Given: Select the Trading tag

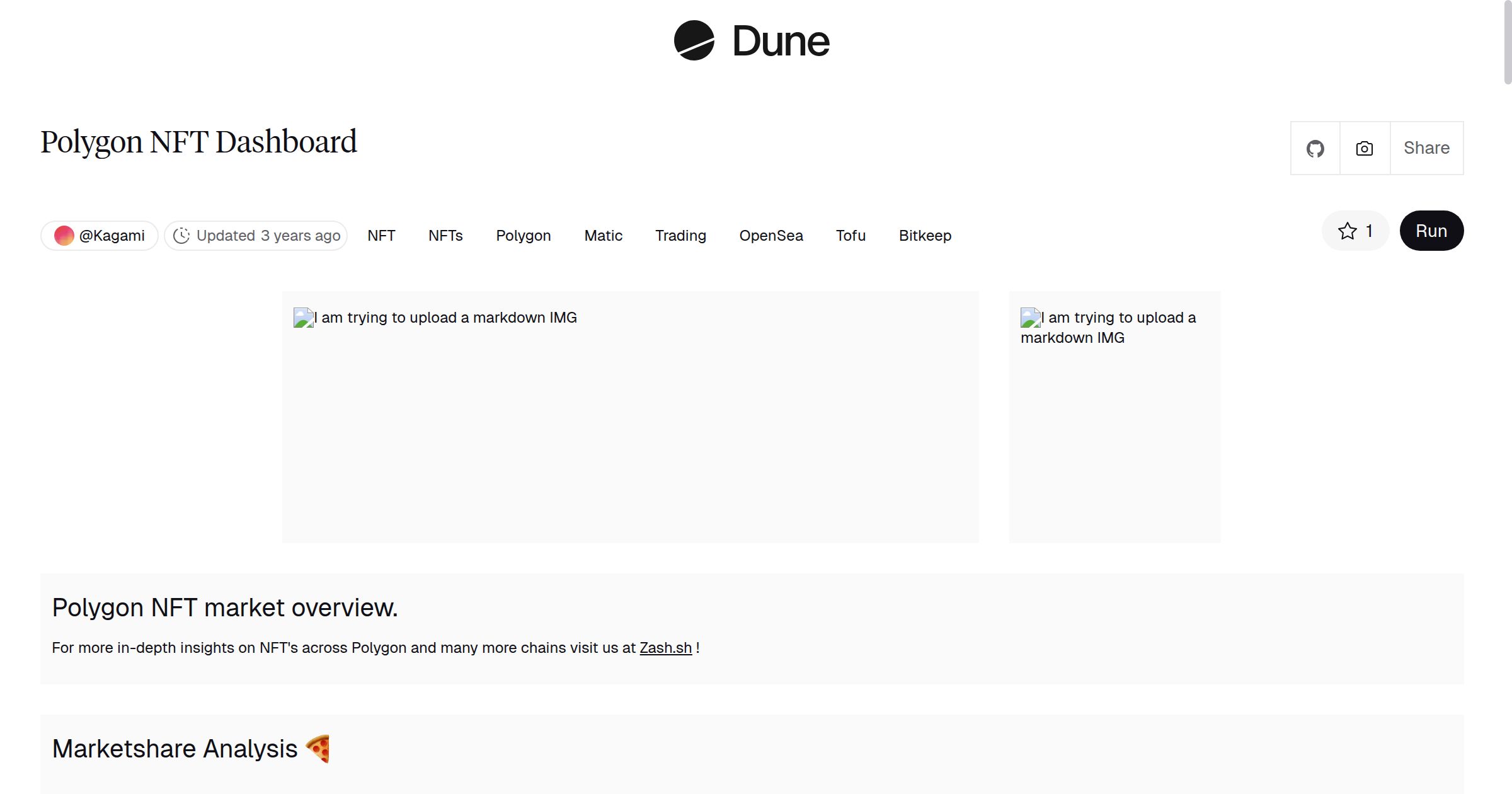Looking at the screenshot, I should 680,235.
